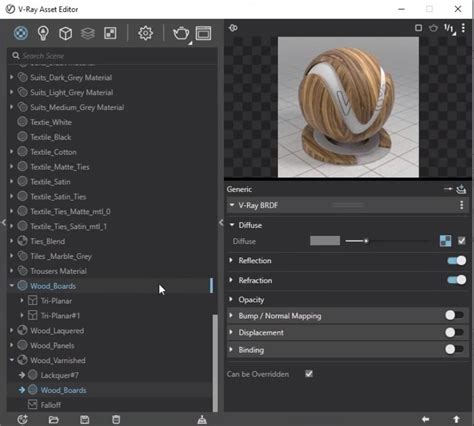Select the Tri-Planar#1 texture icon row

32,315
